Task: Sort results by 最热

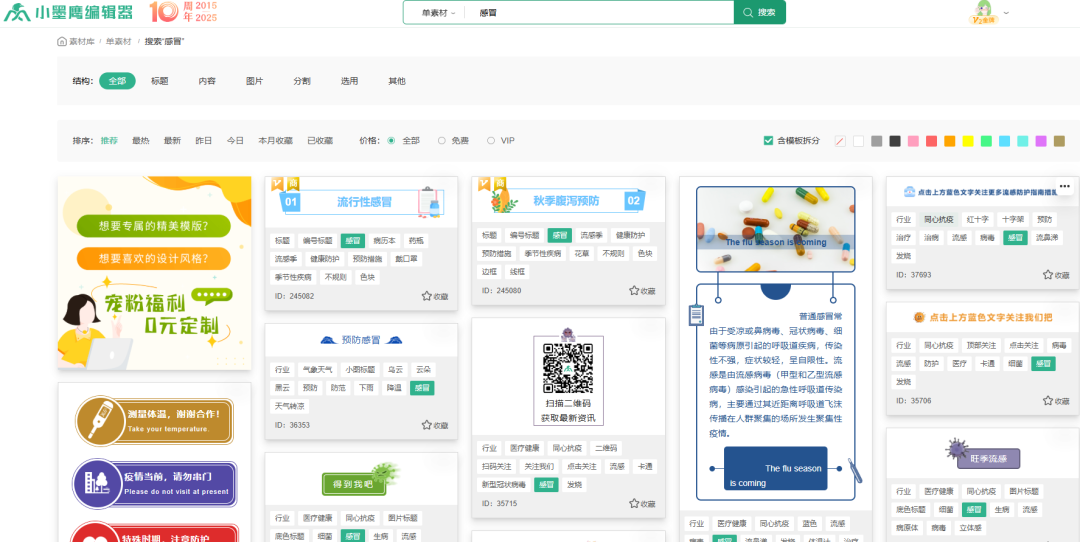Action: pyautogui.click(x=141, y=140)
